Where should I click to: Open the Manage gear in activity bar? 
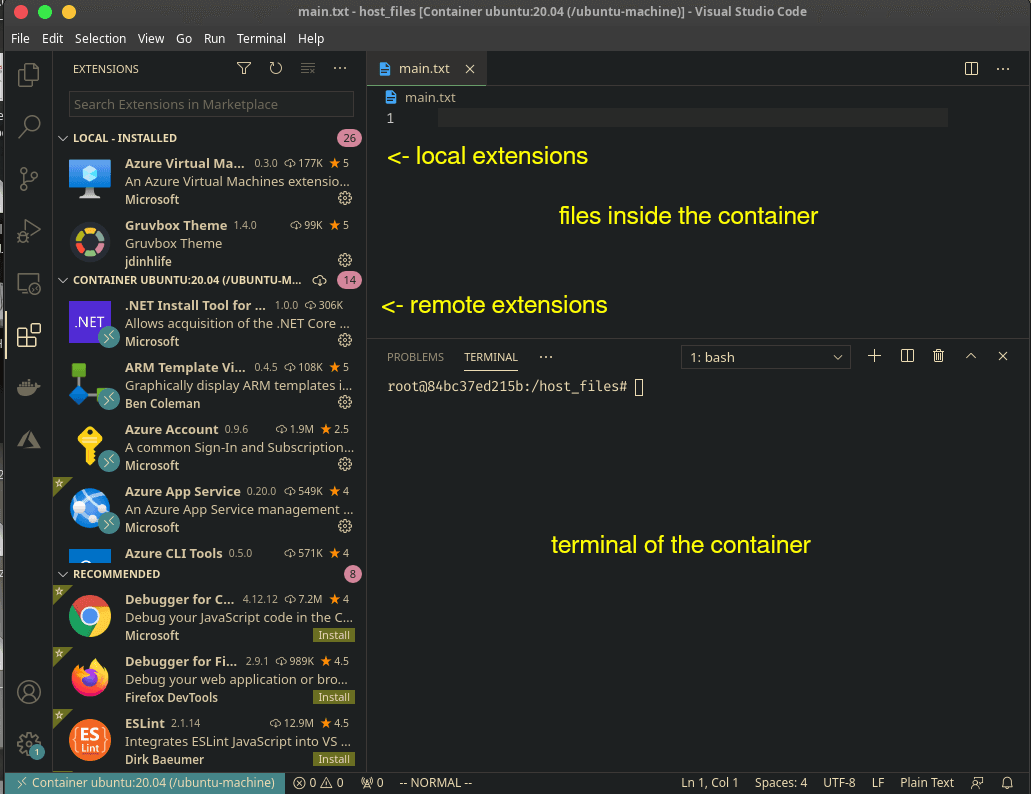(28, 744)
